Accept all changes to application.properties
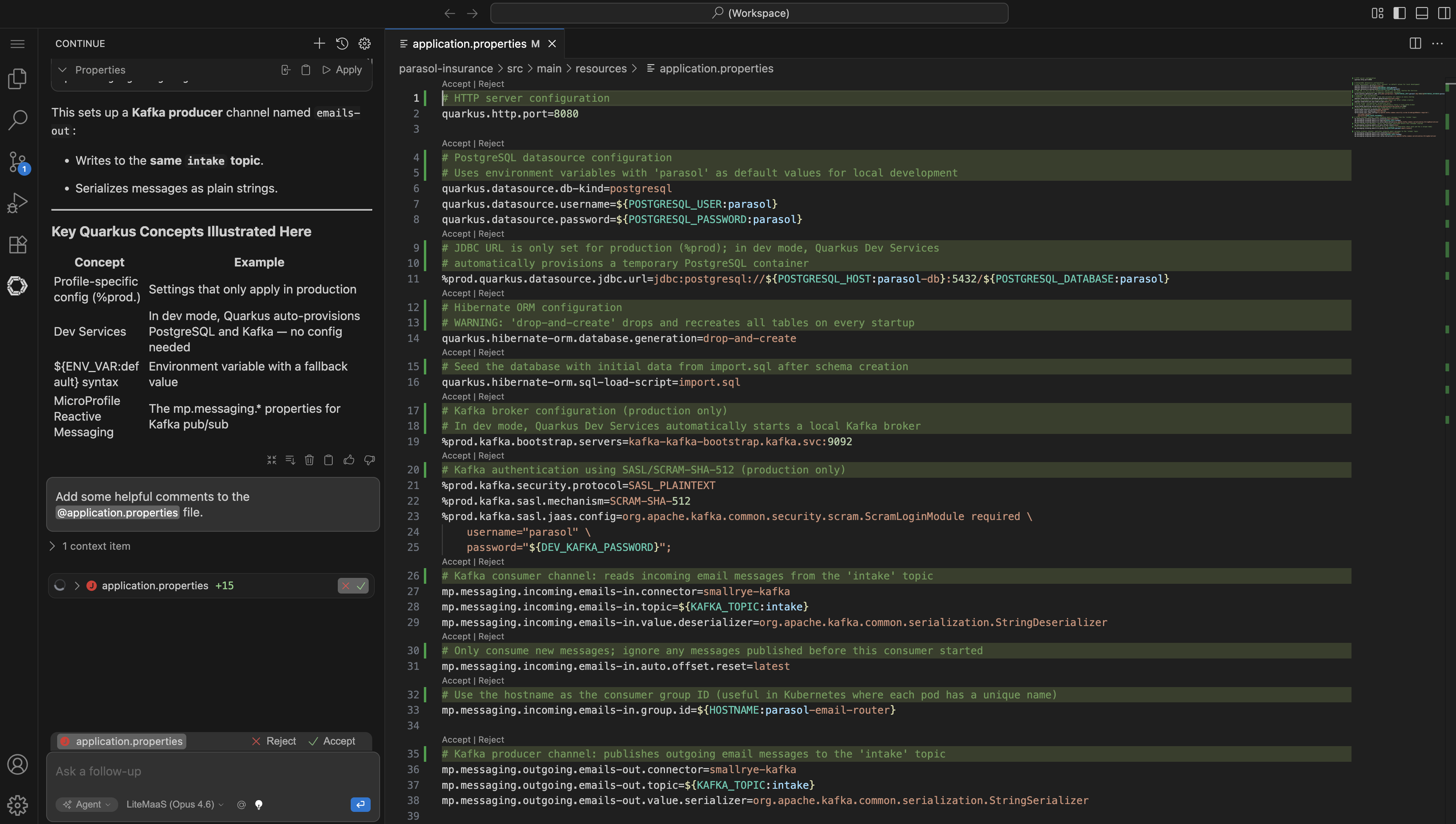The width and height of the screenshot is (1456, 824). coord(332,741)
